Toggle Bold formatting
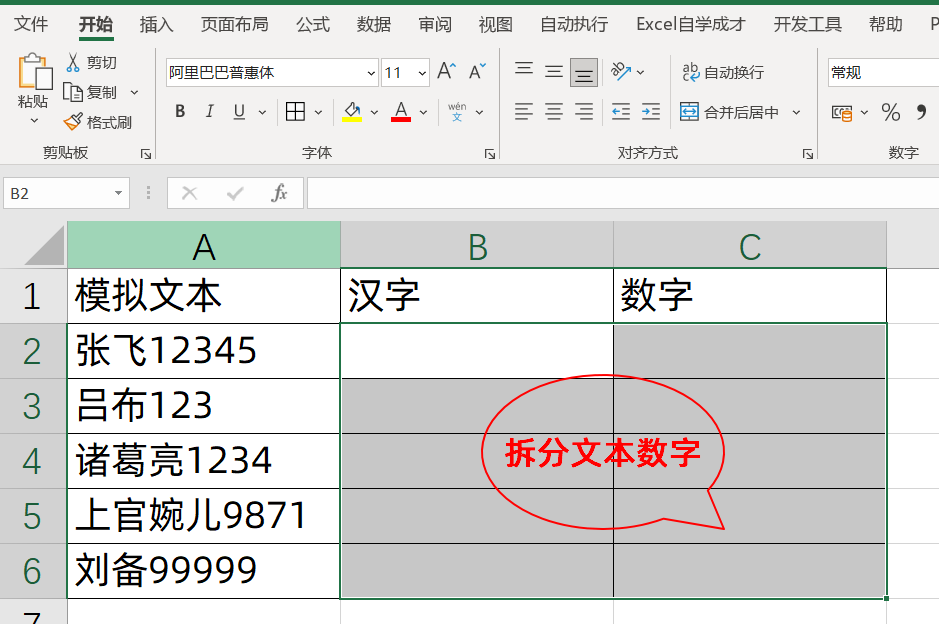This screenshot has width=939, height=624. (x=180, y=111)
